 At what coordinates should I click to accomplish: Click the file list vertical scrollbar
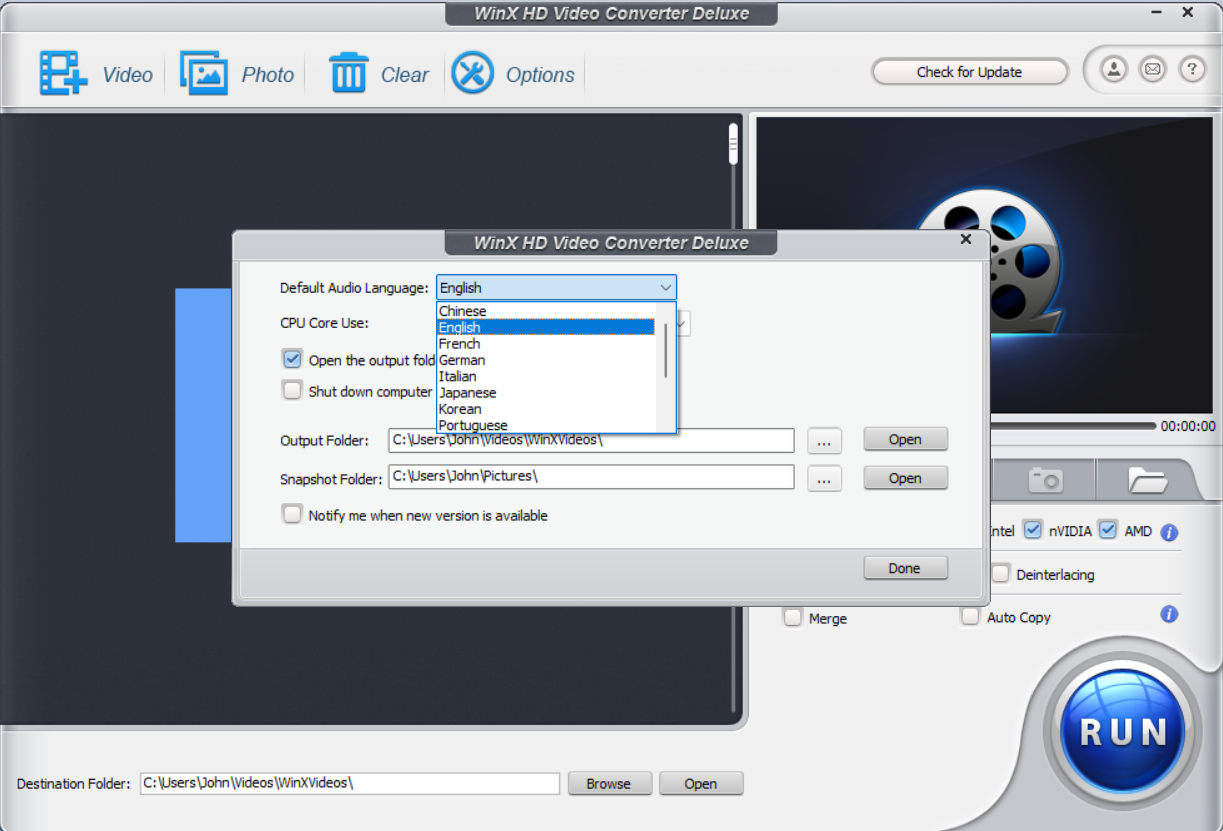click(733, 143)
